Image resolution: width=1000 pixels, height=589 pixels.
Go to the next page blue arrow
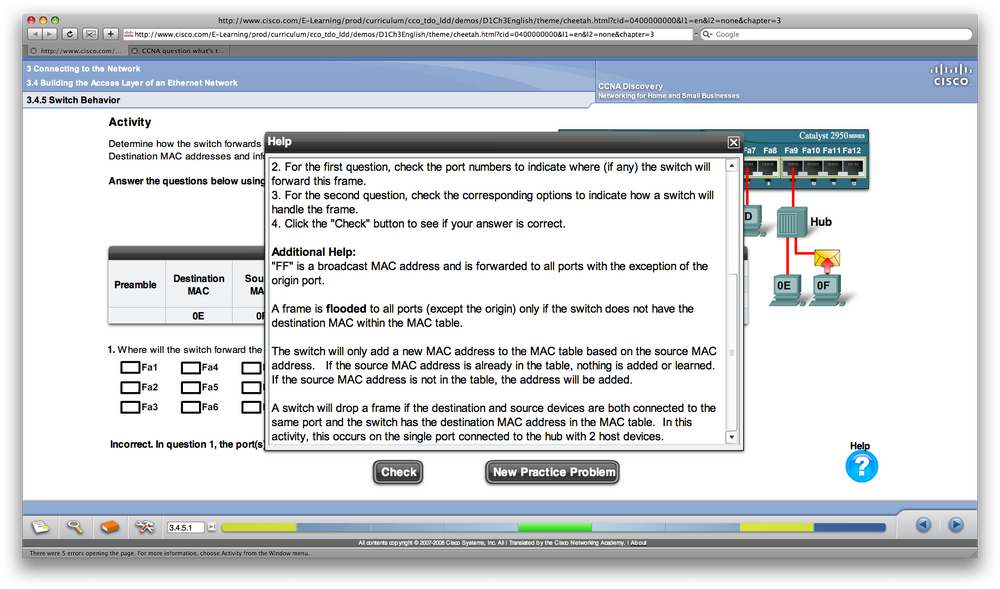pos(955,525)
